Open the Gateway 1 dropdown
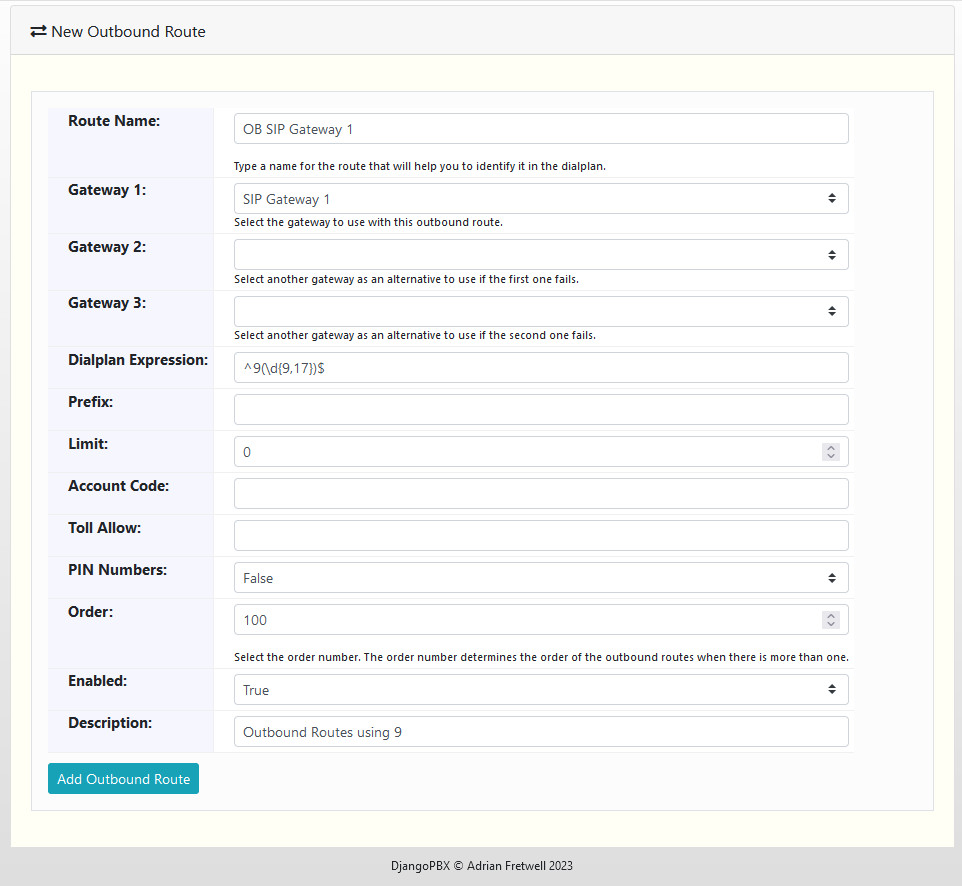The height and width of the screenshot is (886, 962). 540,199
